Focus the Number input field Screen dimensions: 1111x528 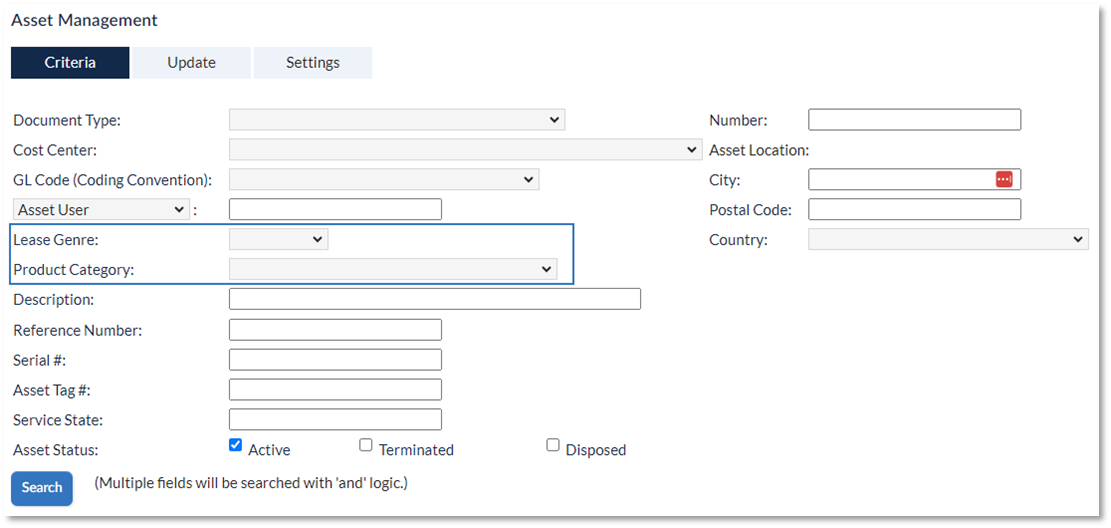click(x=915, y=120)
